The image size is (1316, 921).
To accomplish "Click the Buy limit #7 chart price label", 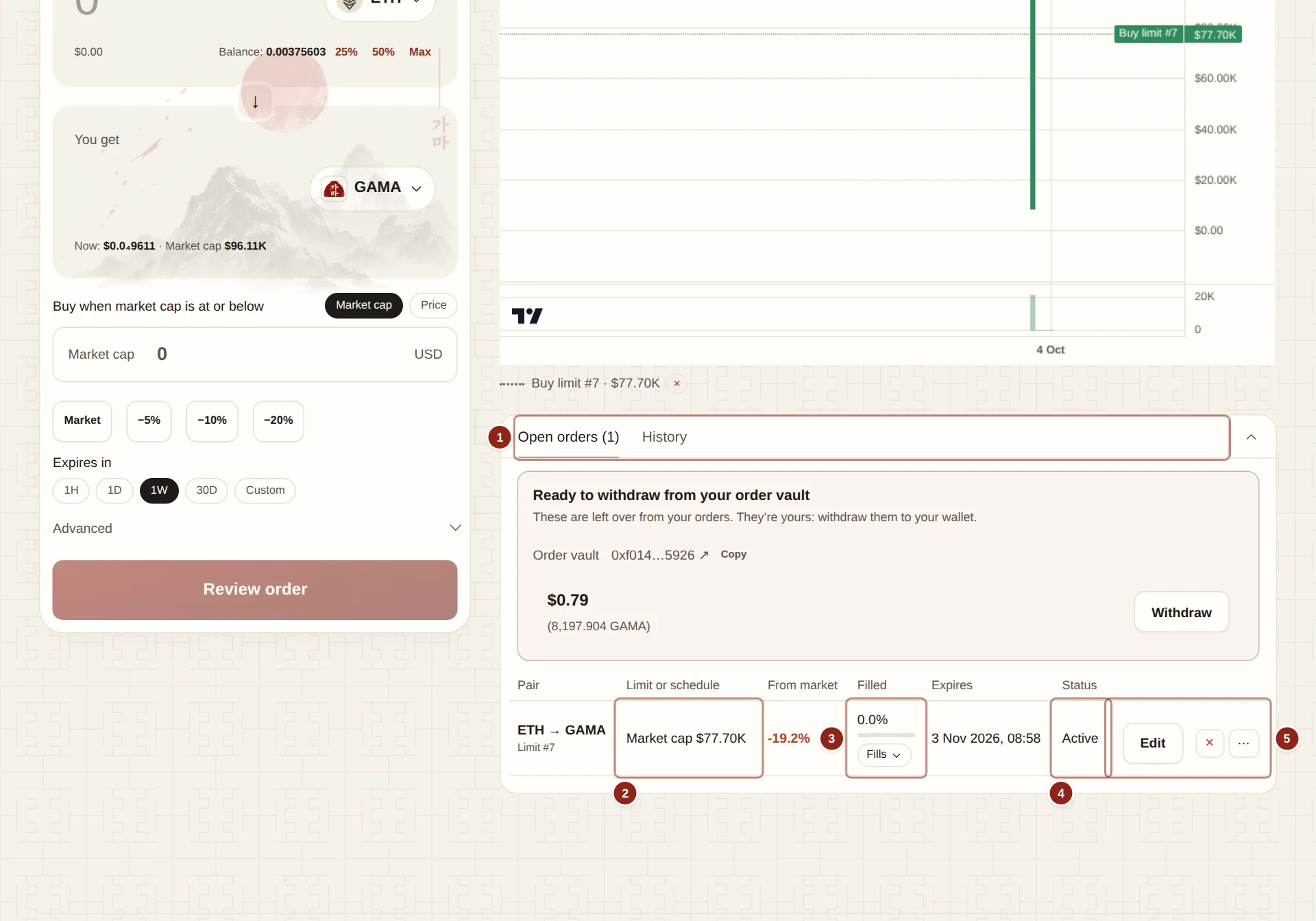I will 1178,34.
